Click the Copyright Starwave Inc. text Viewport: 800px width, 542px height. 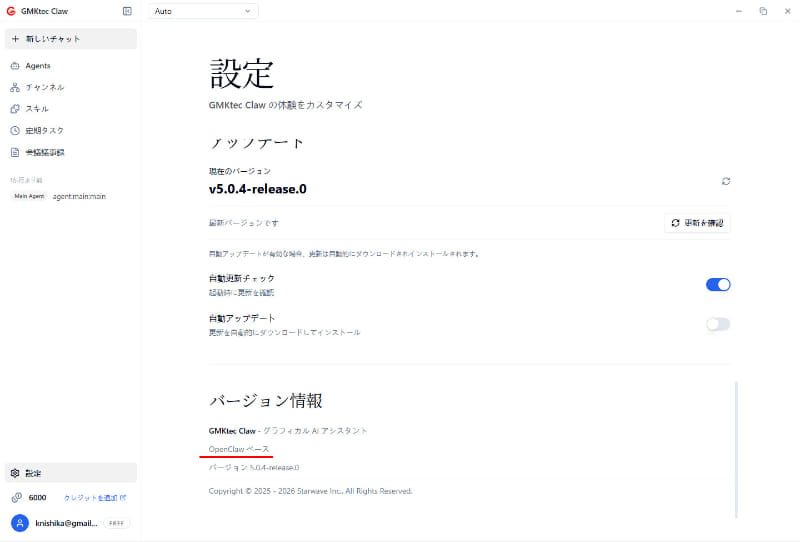[310, 491]
